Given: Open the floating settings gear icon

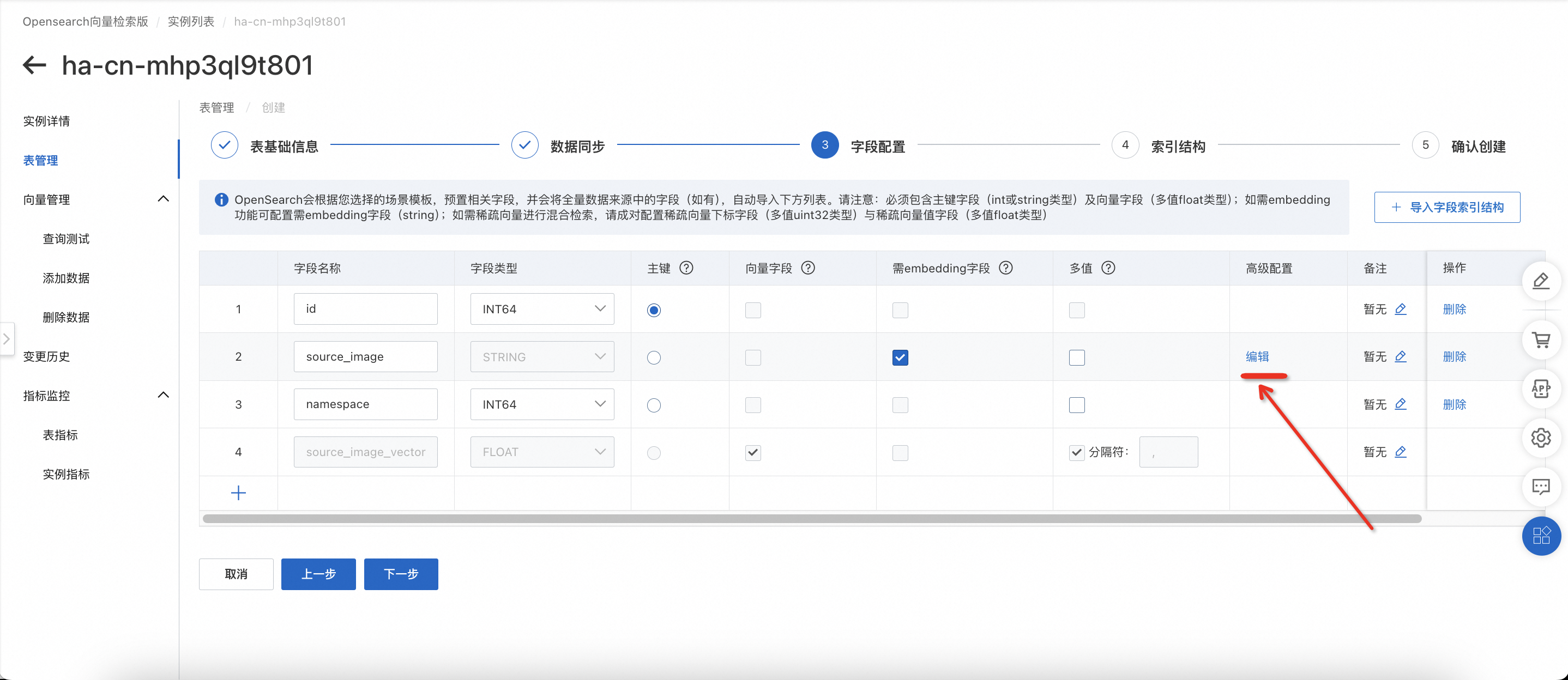Looking at the screenshot, I should coord(1541,438).
